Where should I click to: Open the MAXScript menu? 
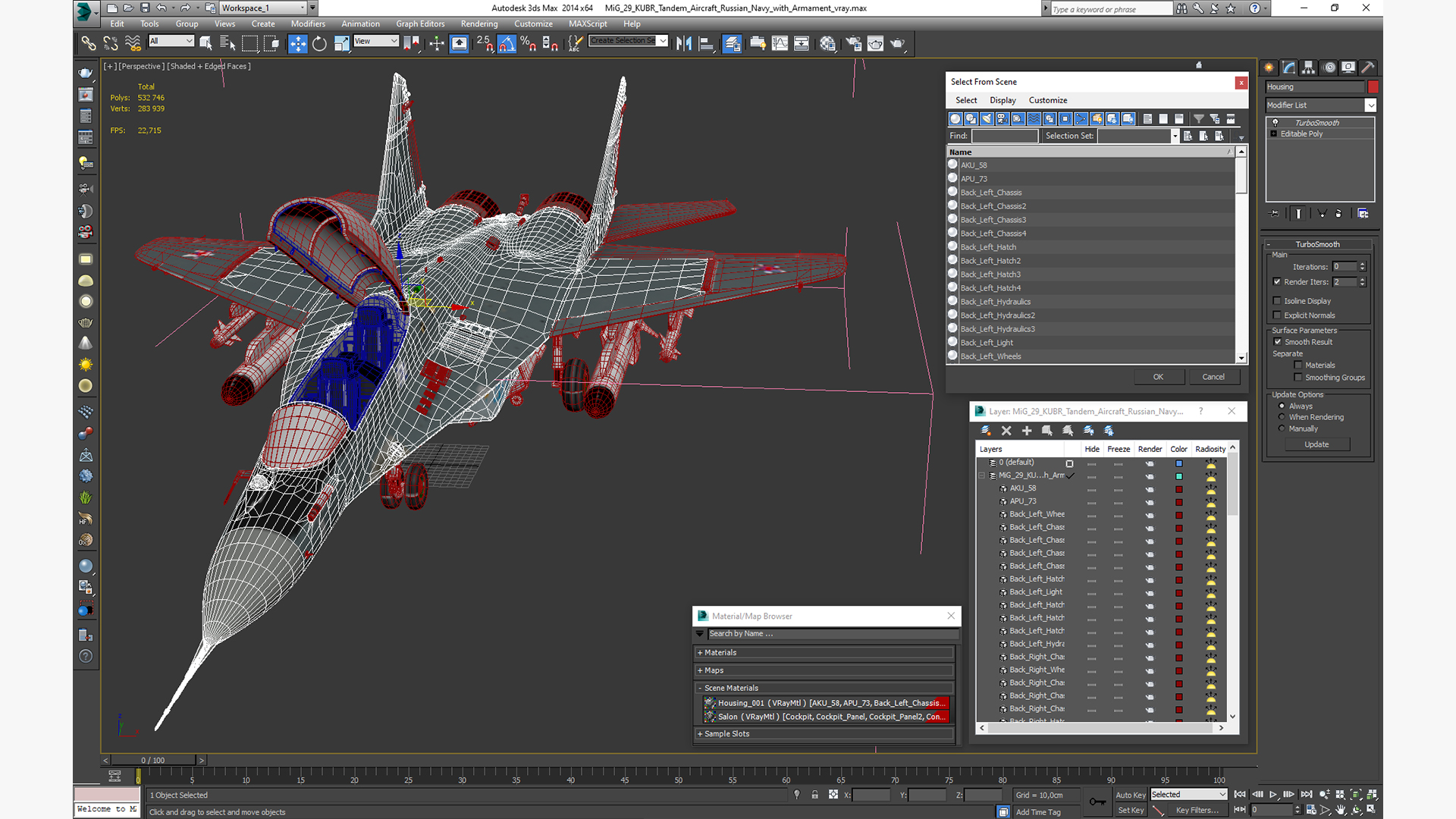[588, 24]
